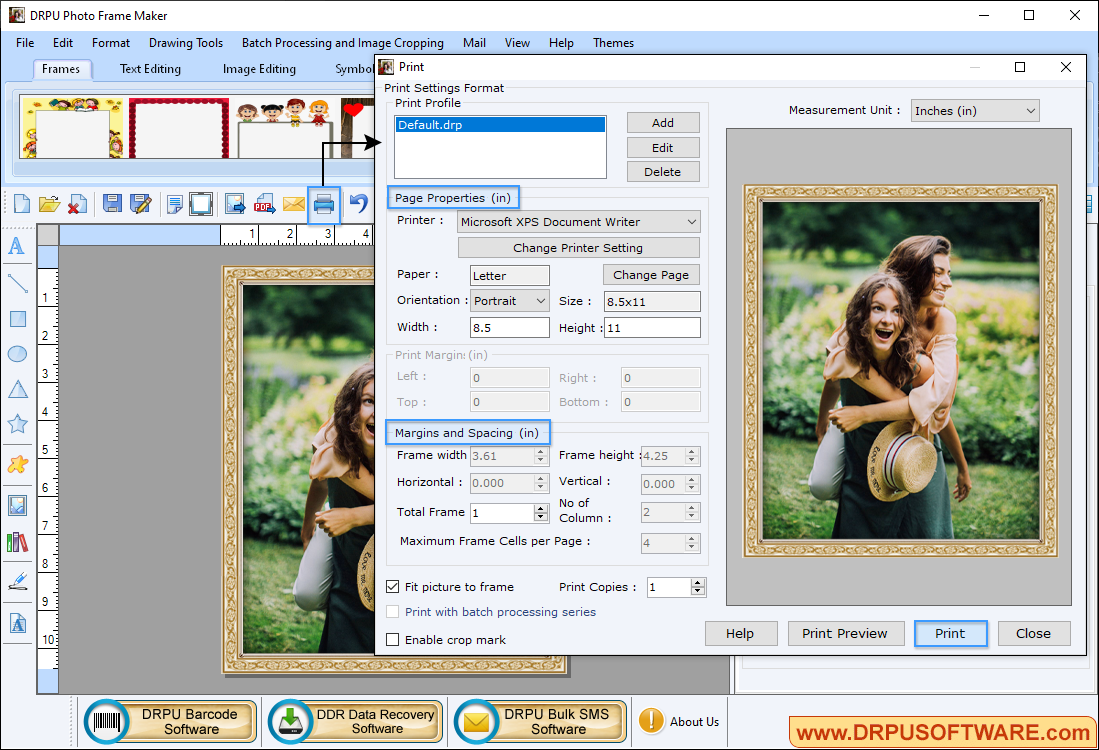The height and width of the screenshot is (750, 1099).
Task: Choose the Ellipse shape tool
Action: [x=16, y=354]
